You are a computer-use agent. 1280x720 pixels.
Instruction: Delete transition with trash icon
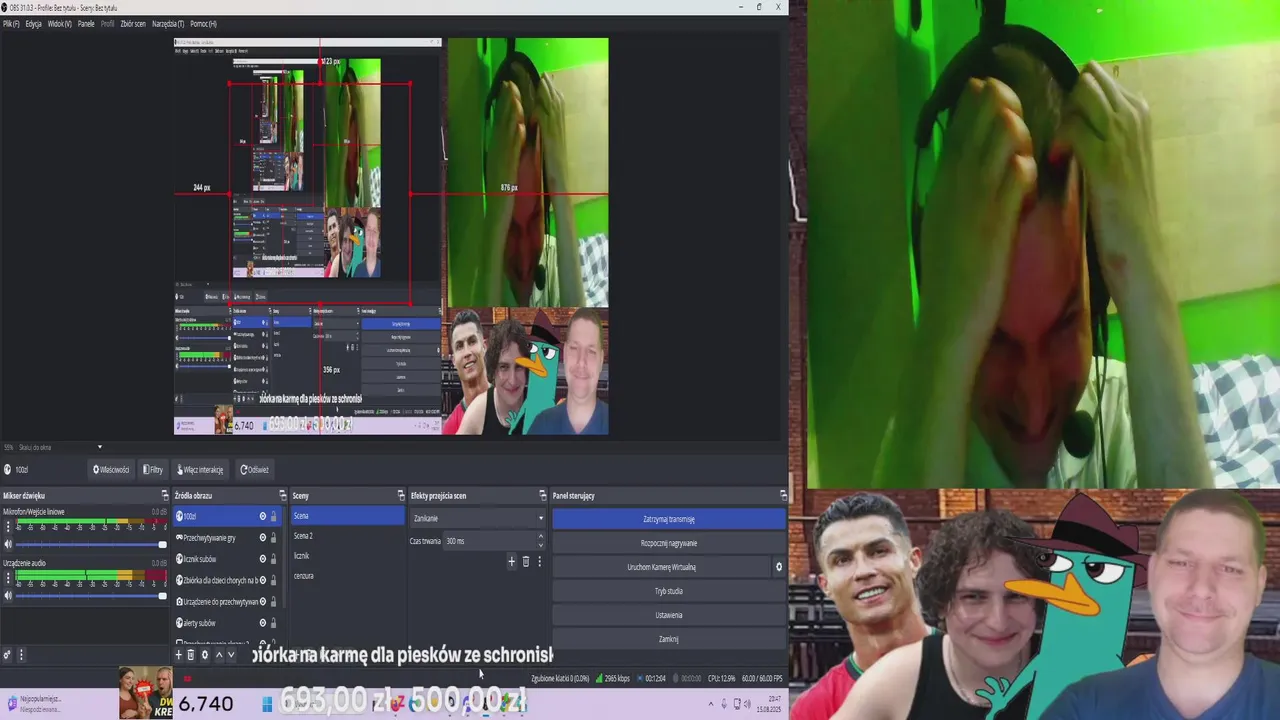point(526,562)
